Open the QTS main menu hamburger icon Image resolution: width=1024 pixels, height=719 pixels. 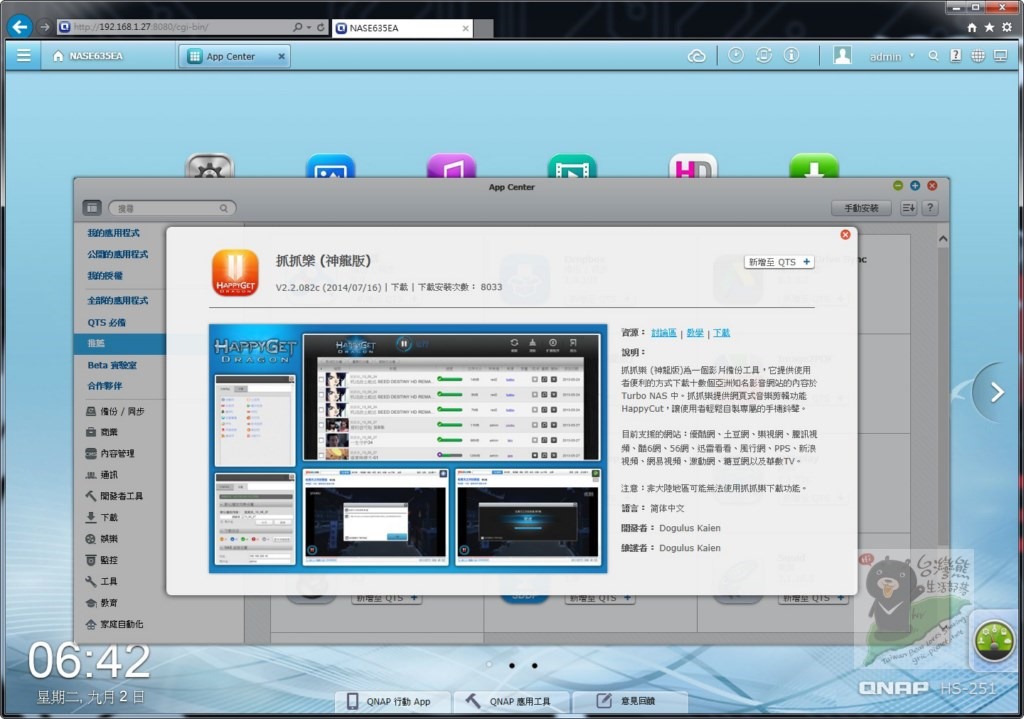click(24, 56)
